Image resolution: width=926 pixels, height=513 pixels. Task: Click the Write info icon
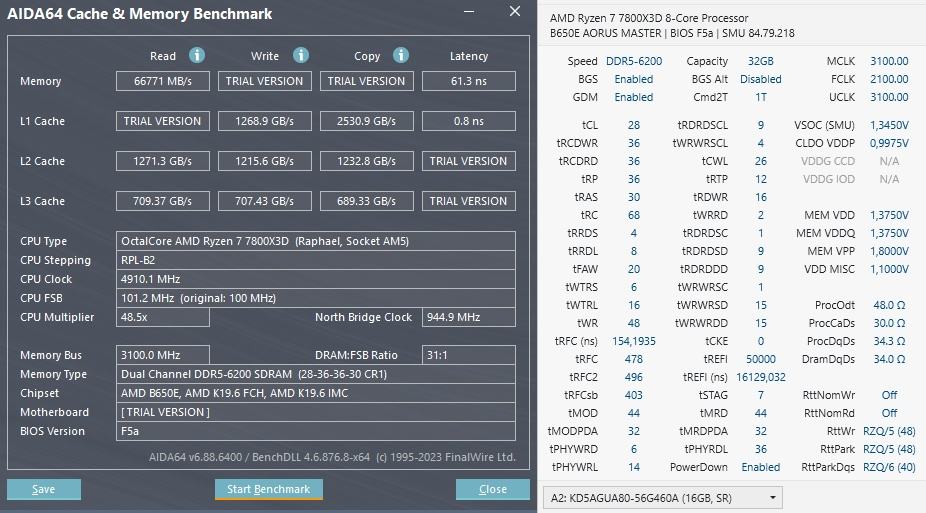301,55
